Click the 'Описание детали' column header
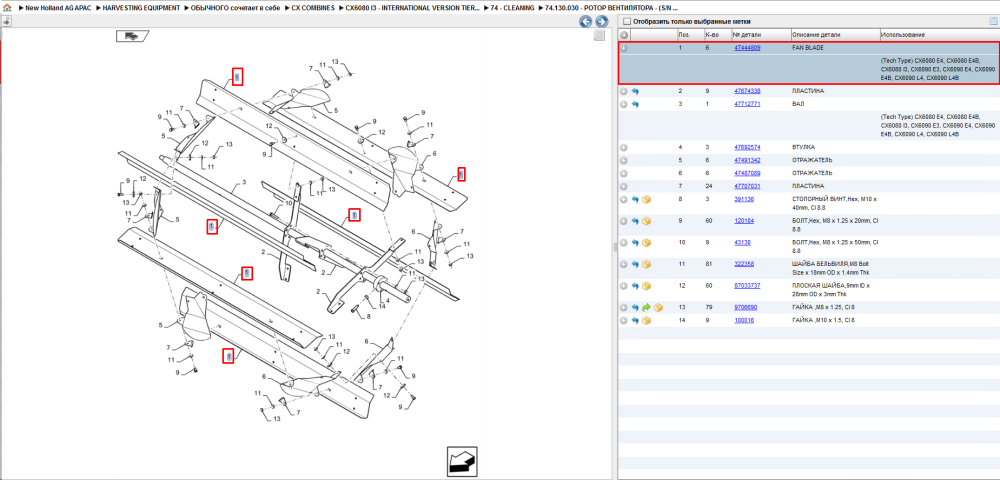1000x480 pixels. point(816,34)
